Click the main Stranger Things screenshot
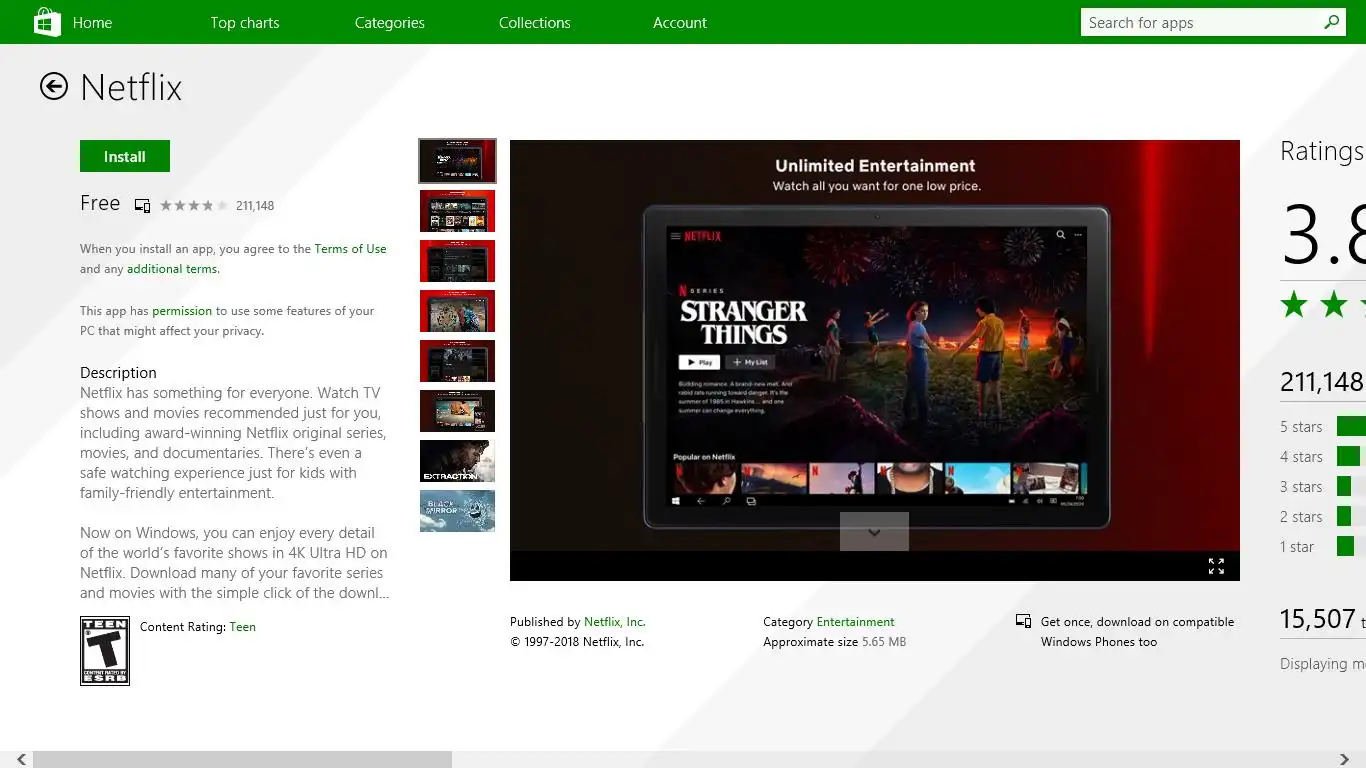Screen dimensions: 1366x768 click(875, 360)
